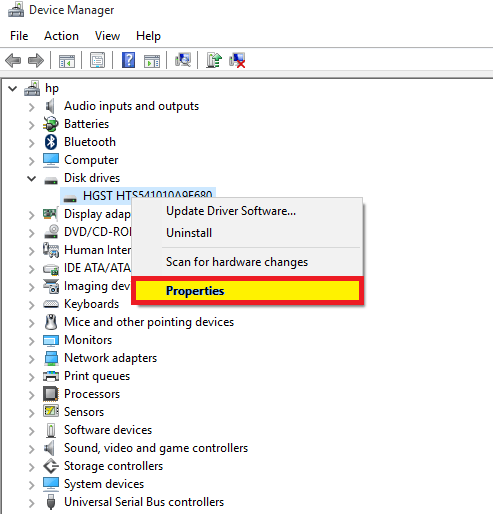Click the Properties toolbar icon
Image resolution: width=493 pixels, height=514 pixels.
(97, 60)
